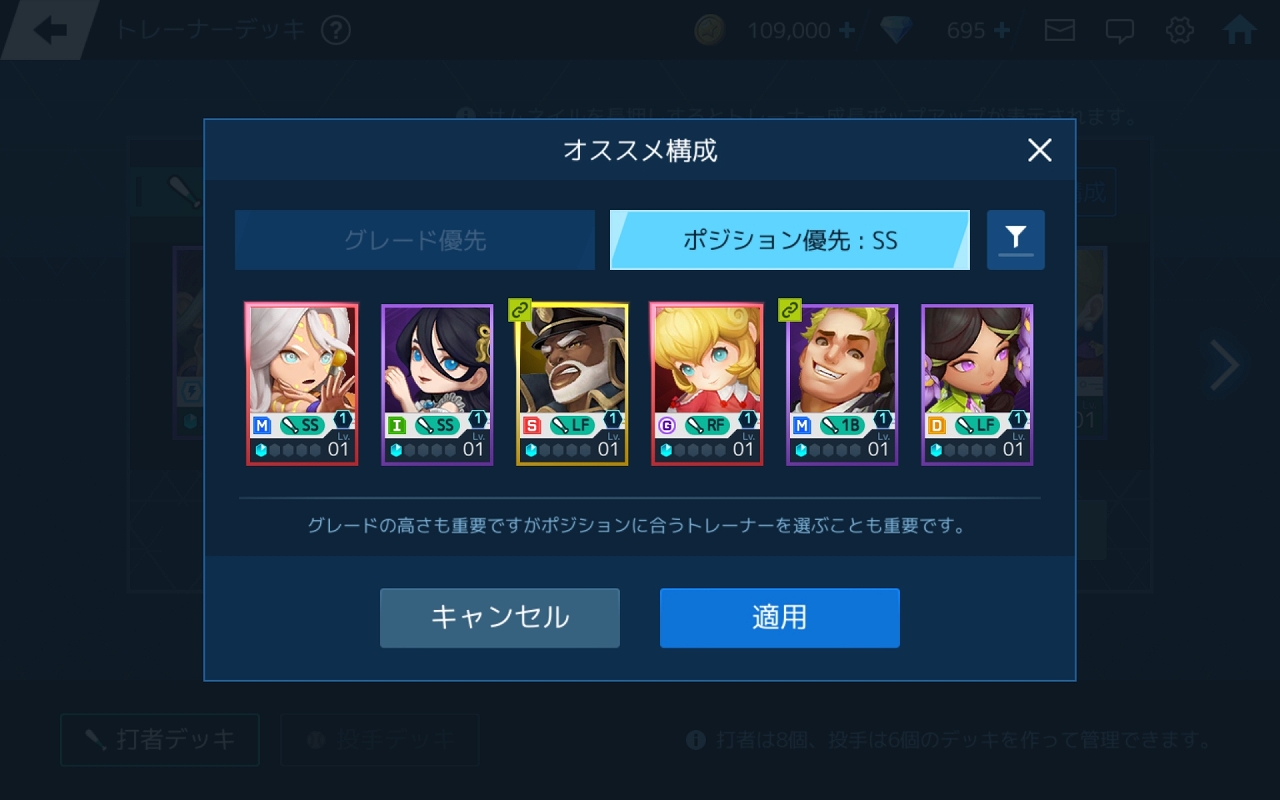This screenshot has width=1280, height=800.
Task: Apply the recommended deck with 適用
Action: click(780, 618)
